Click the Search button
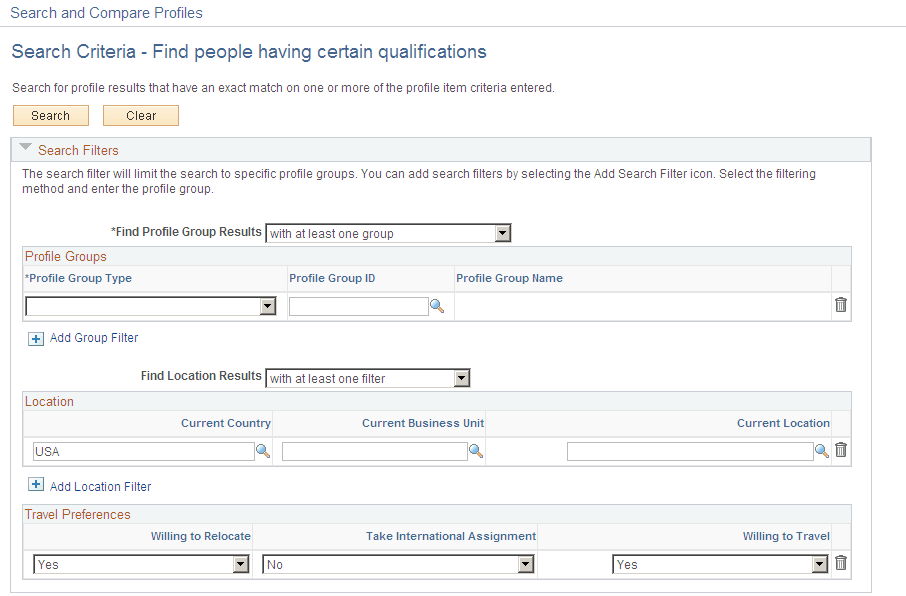The width and height of the screenshot is (906, 596). point(50,115)
